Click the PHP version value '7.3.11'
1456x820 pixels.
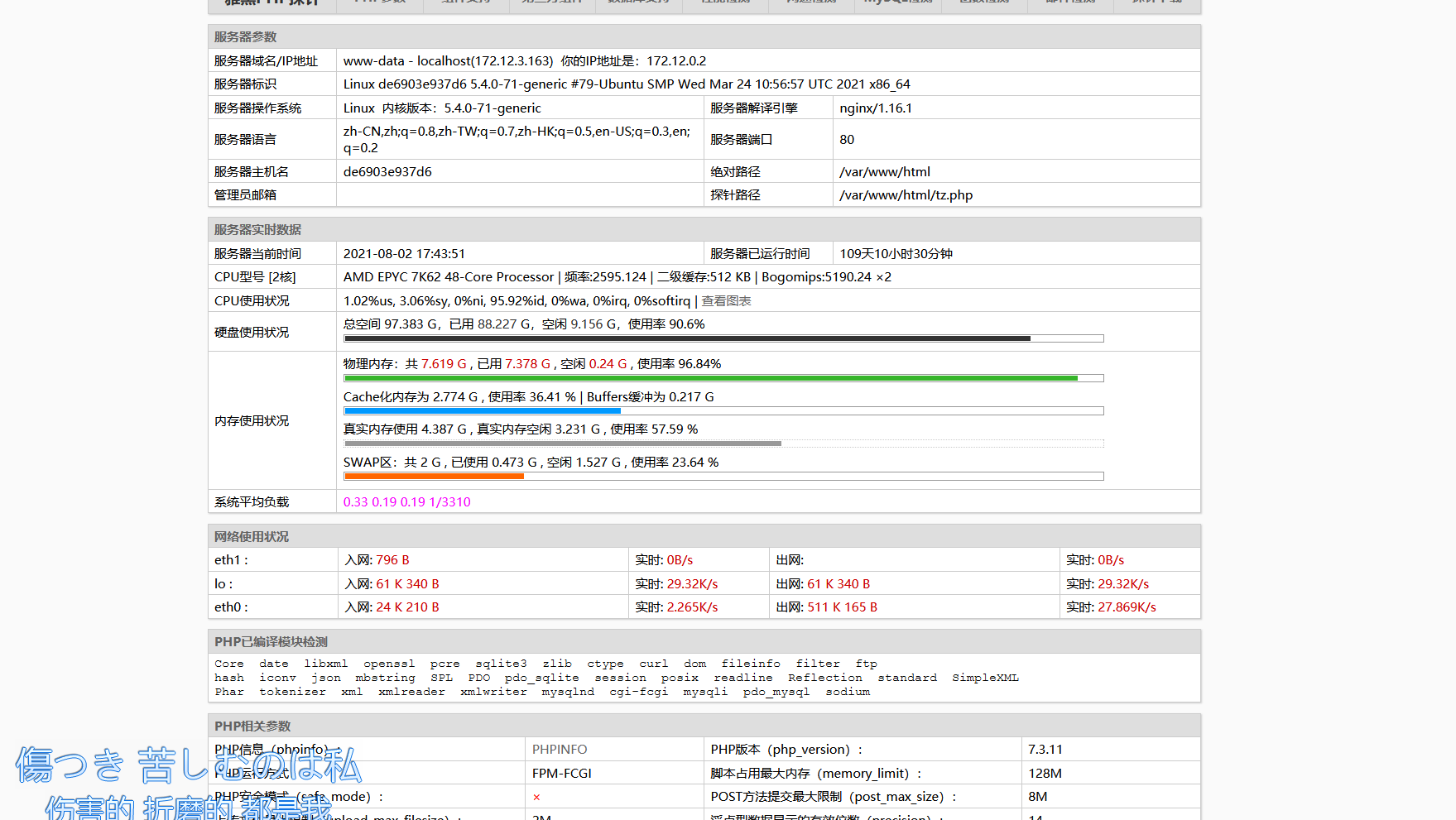point(1045,749)
